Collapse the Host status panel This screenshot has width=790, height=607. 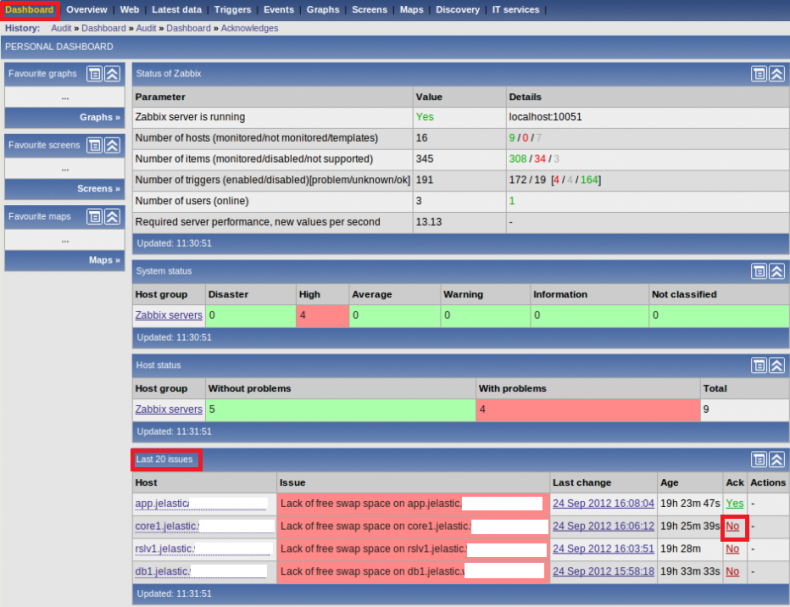pos(777,365)
